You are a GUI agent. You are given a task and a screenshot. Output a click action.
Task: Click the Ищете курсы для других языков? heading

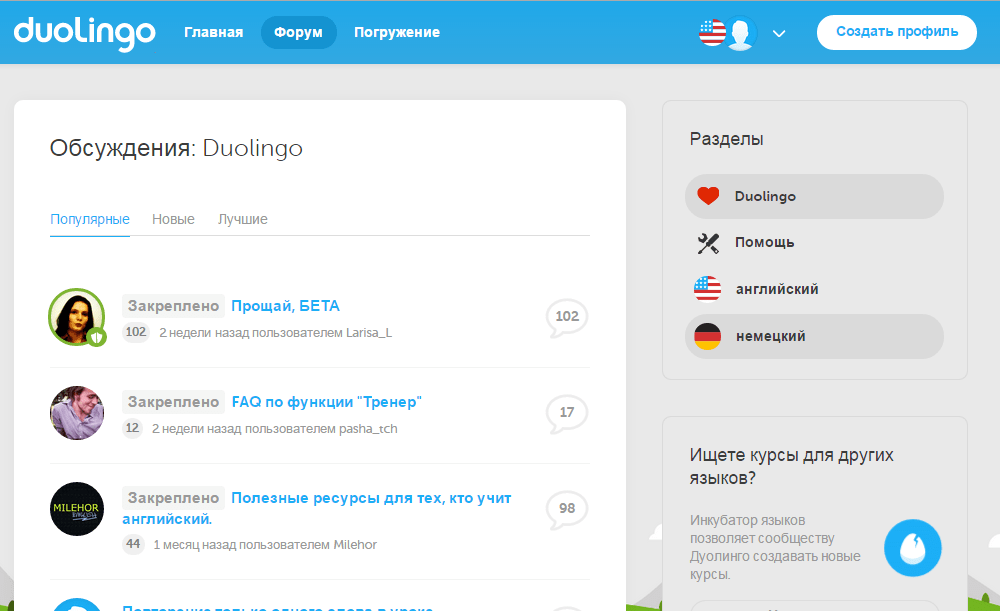pyautogui.click(x=791, y=466)
